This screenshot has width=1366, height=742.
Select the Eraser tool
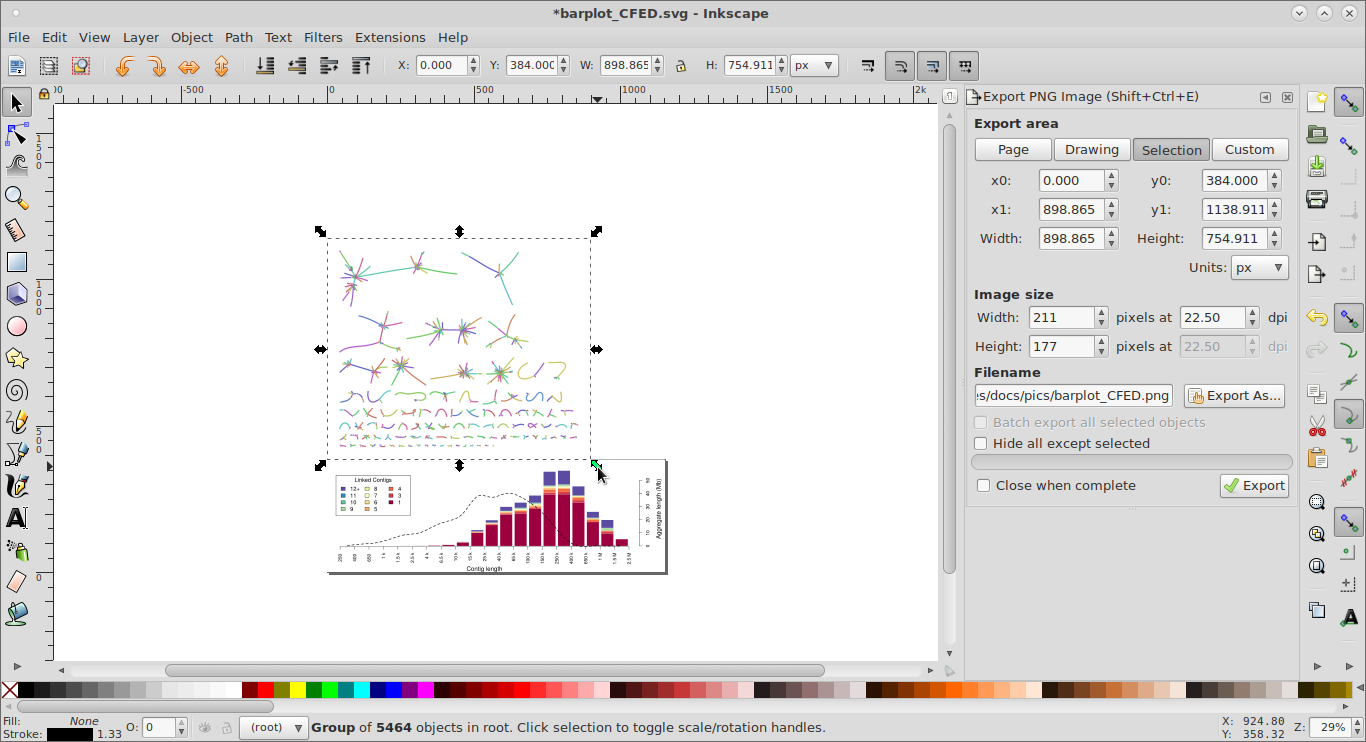17,582
